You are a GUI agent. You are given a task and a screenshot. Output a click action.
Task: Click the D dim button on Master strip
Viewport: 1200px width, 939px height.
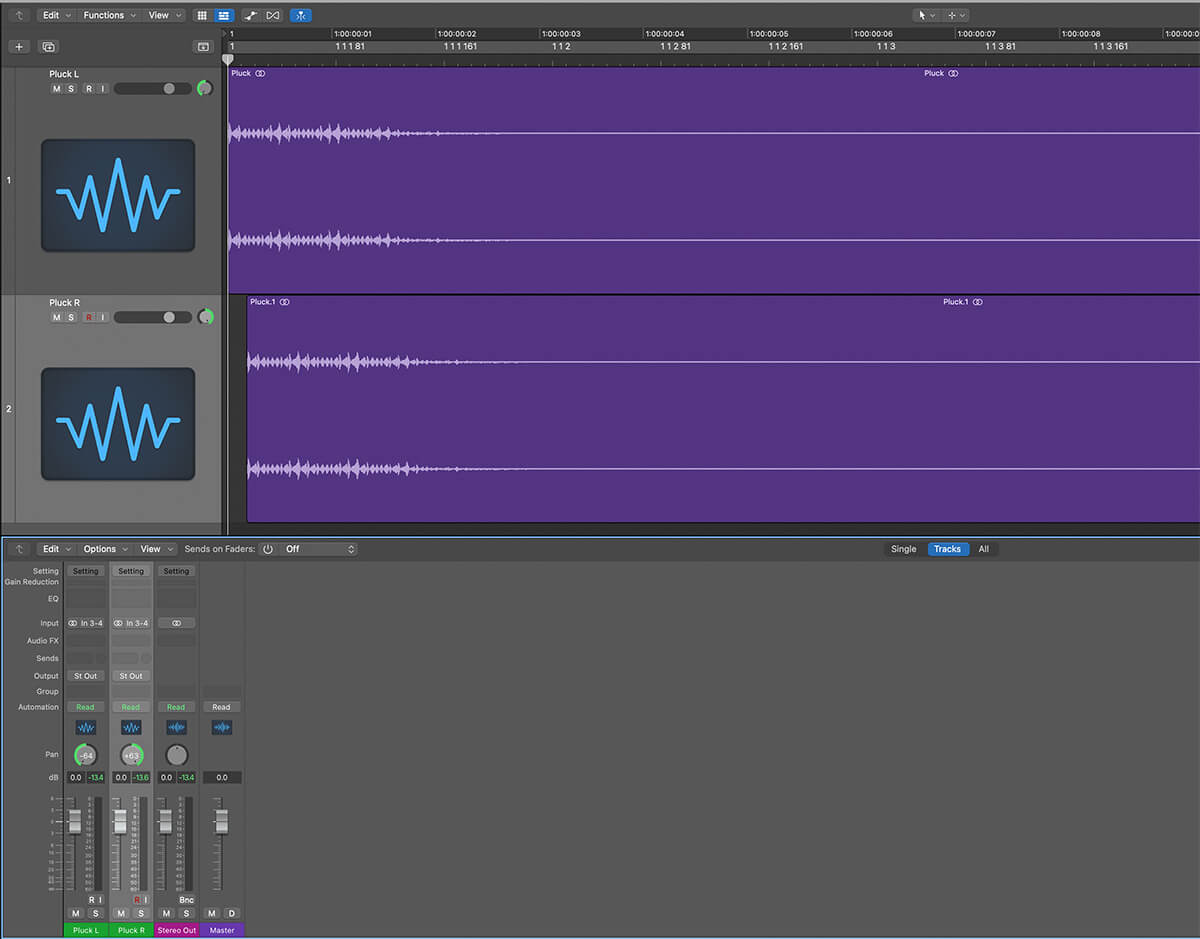point(231,914)
